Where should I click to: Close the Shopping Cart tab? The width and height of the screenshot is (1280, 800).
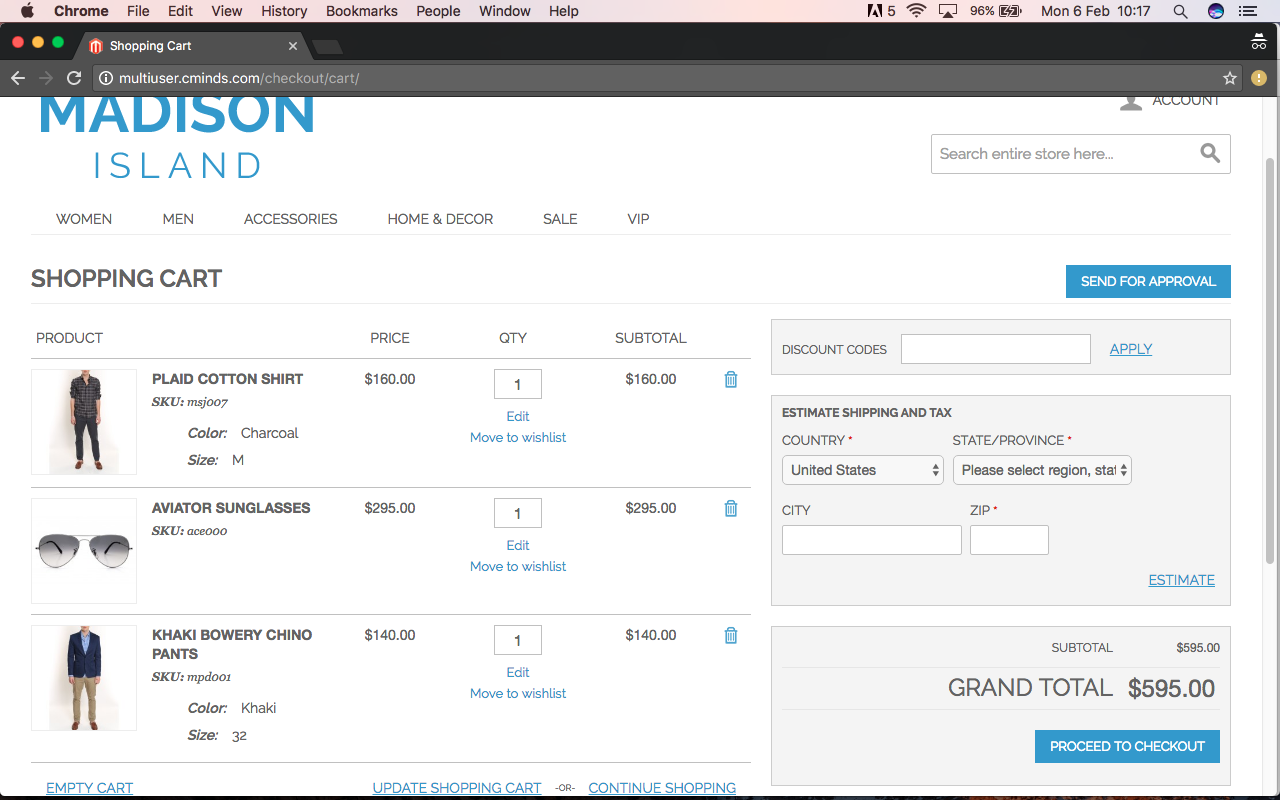(293, 46)
